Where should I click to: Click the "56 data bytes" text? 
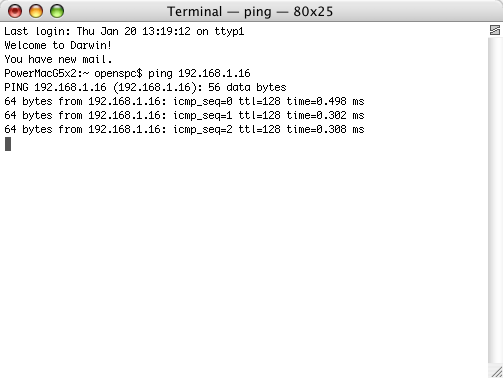coord(247,87)
